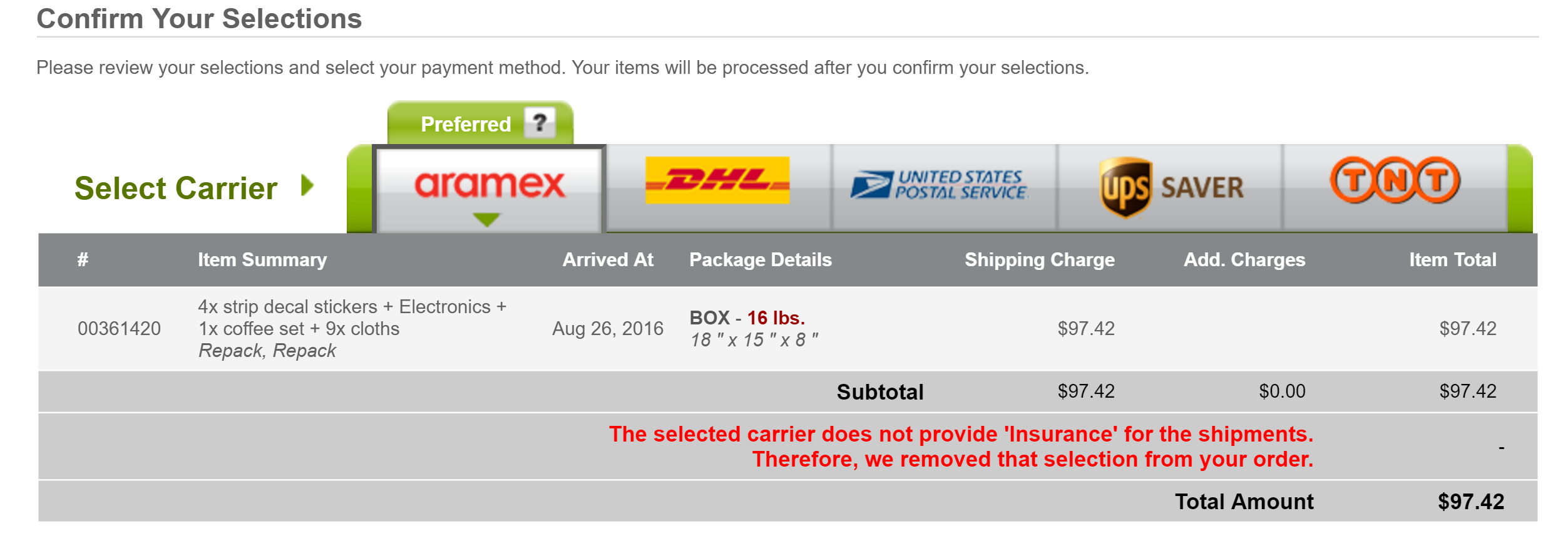Screen dimensions: 1568x543
Task: Click the Arrived At column header
Action: (x=608, y=260)
